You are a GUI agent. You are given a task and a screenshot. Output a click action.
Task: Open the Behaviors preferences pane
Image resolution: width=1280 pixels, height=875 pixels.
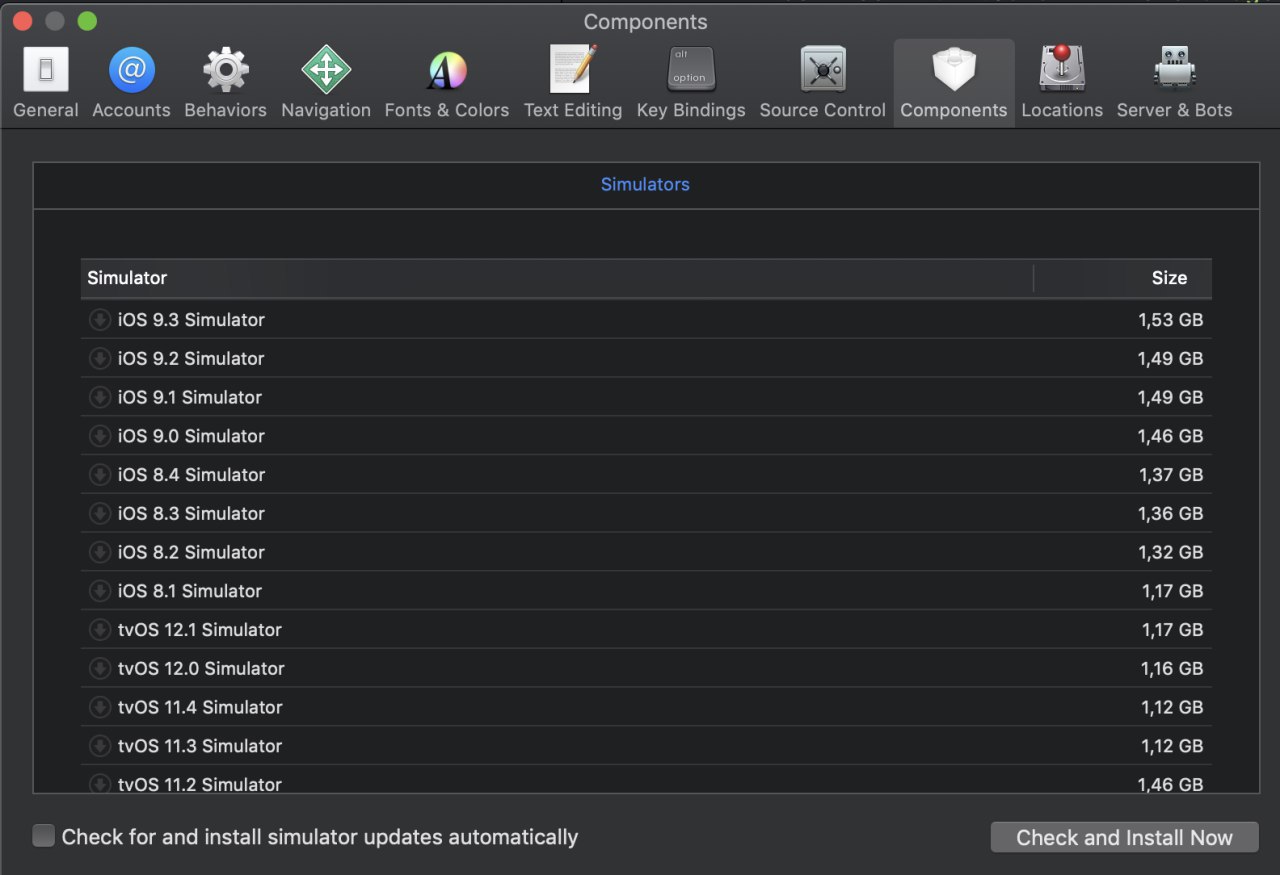pyautogui.click(x=226, y=83)
